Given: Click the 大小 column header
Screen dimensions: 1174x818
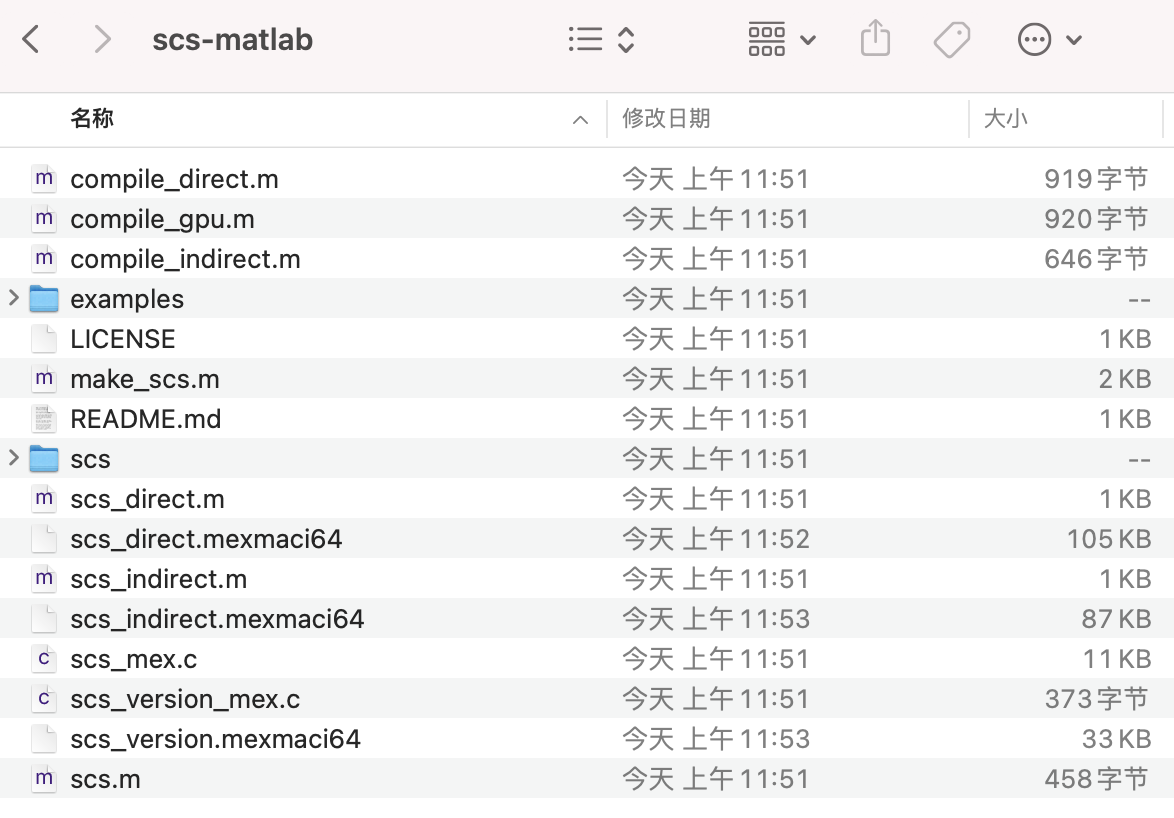Looking at the screenshot, I should point(1006,118).
